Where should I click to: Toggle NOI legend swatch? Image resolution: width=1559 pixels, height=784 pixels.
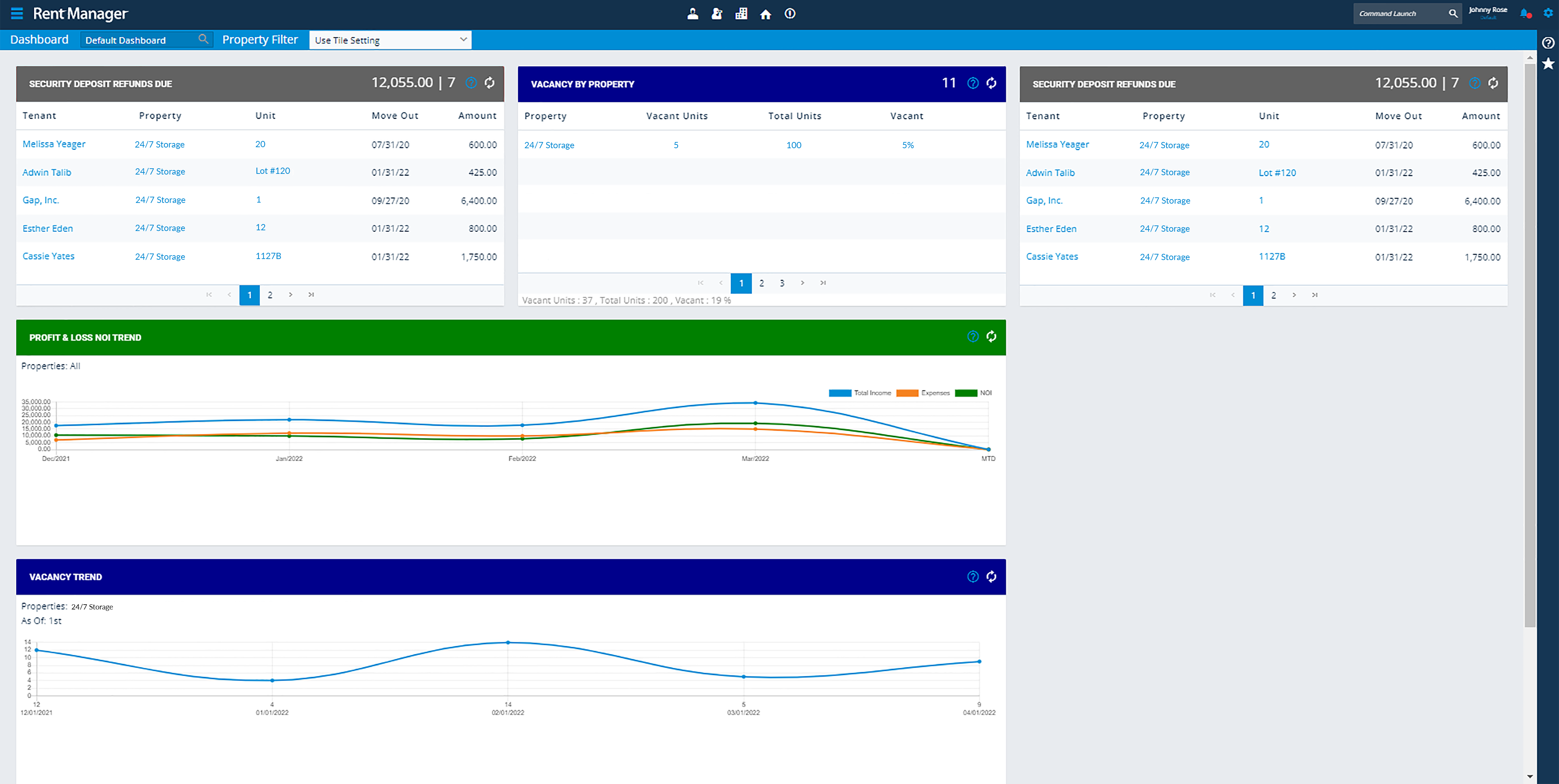[x=966, y=393]
